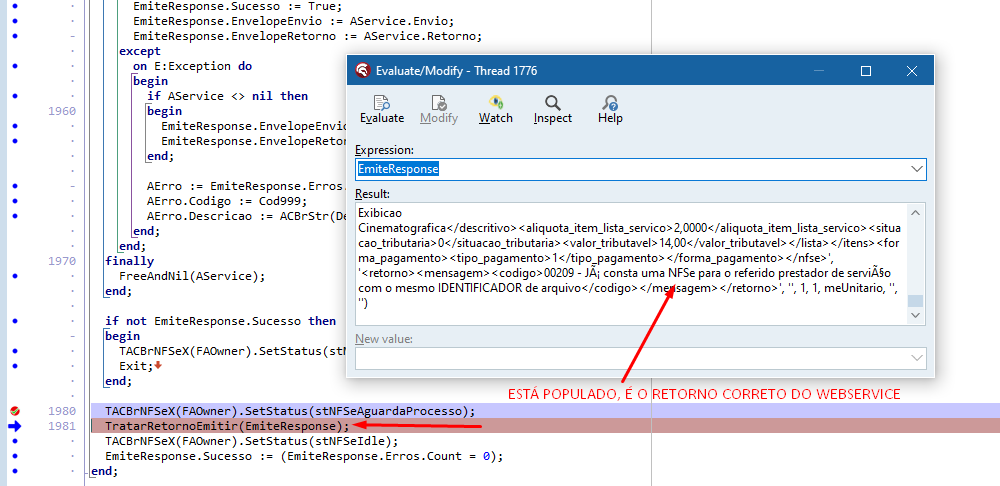Viewport: 1000px width, 486px height.
Task: Click inside the Result text area
Action: [631, 264]
